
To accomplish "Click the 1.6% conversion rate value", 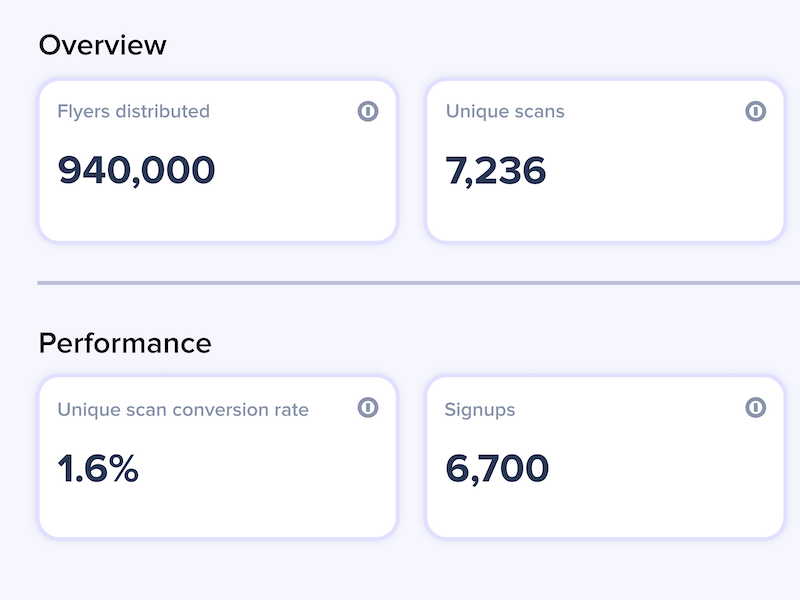I will [x=98, y=468].
